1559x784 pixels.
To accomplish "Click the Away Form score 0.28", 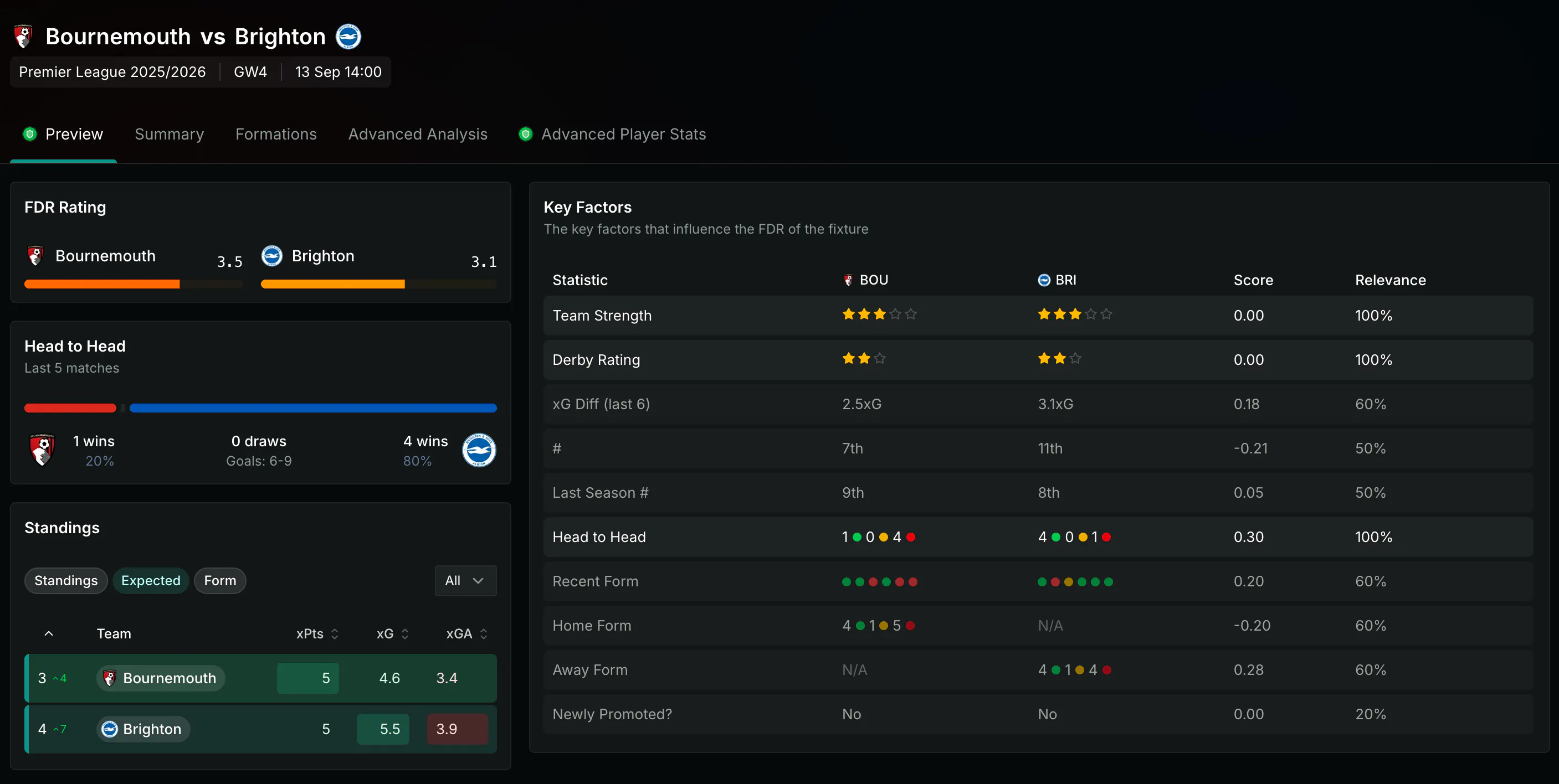I will (x=1249, y=670).
